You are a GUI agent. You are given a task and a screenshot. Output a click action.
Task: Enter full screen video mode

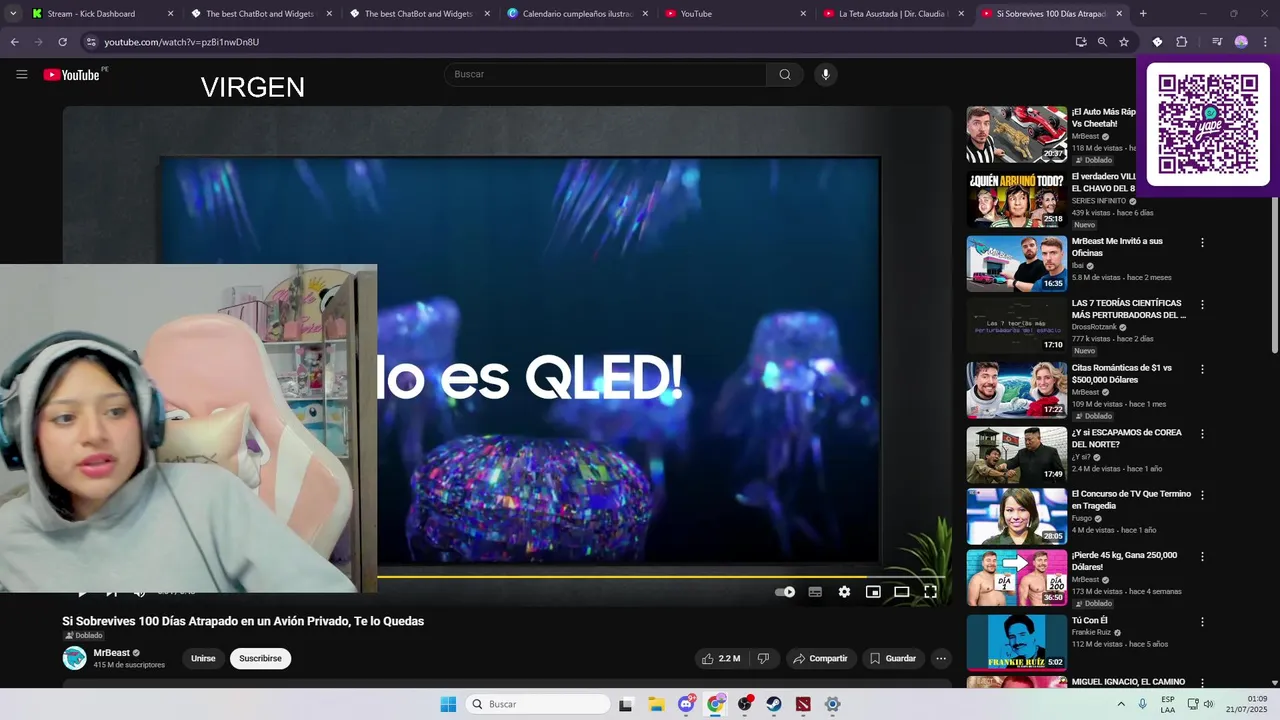930,592
